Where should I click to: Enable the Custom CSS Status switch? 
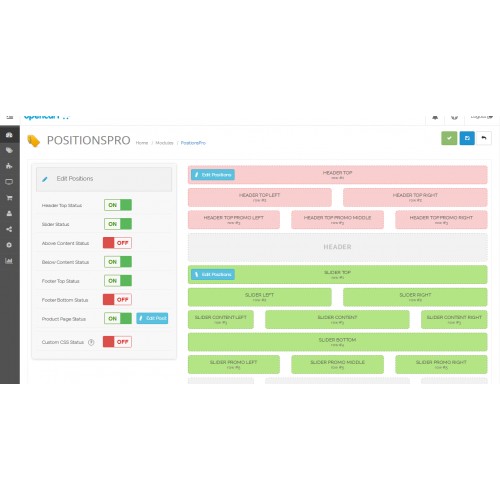(117, 342)
